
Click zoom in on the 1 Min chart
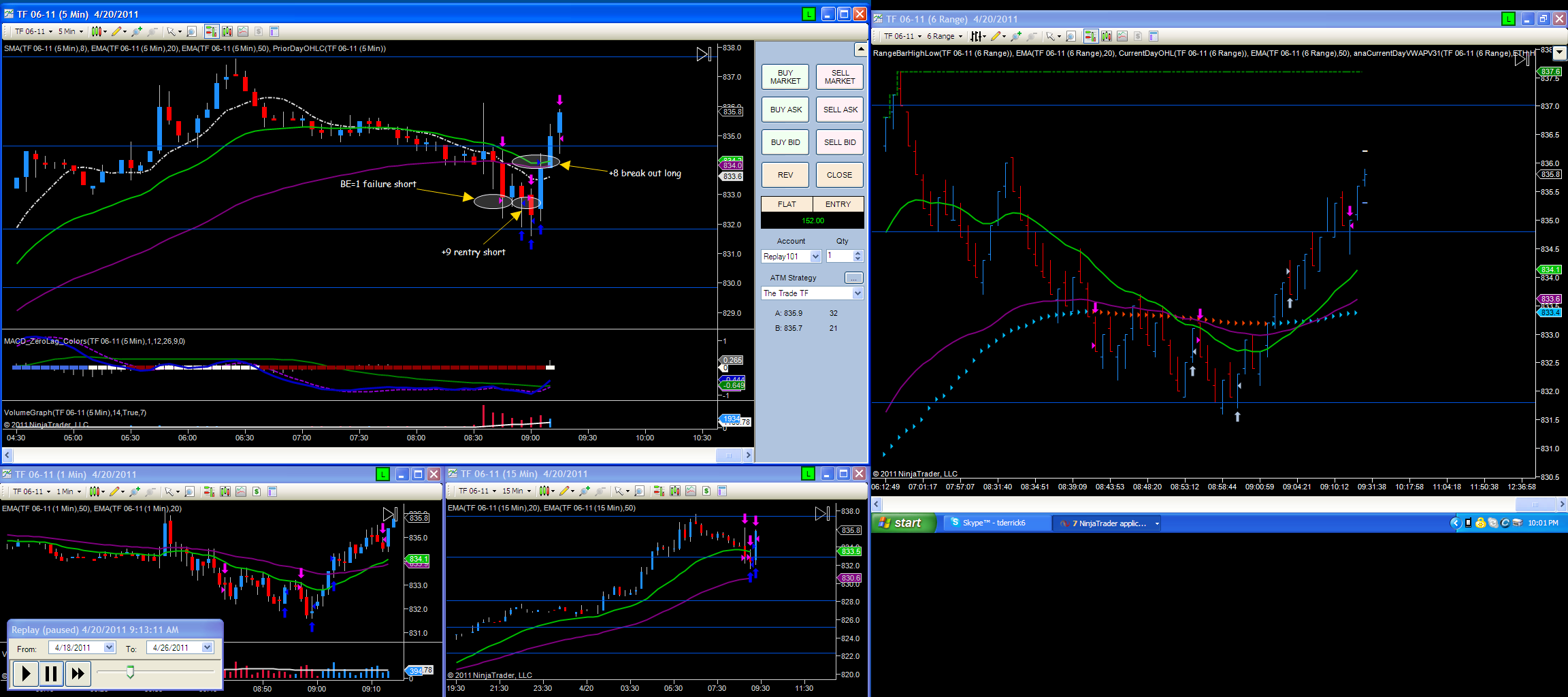tap(134, 491)
